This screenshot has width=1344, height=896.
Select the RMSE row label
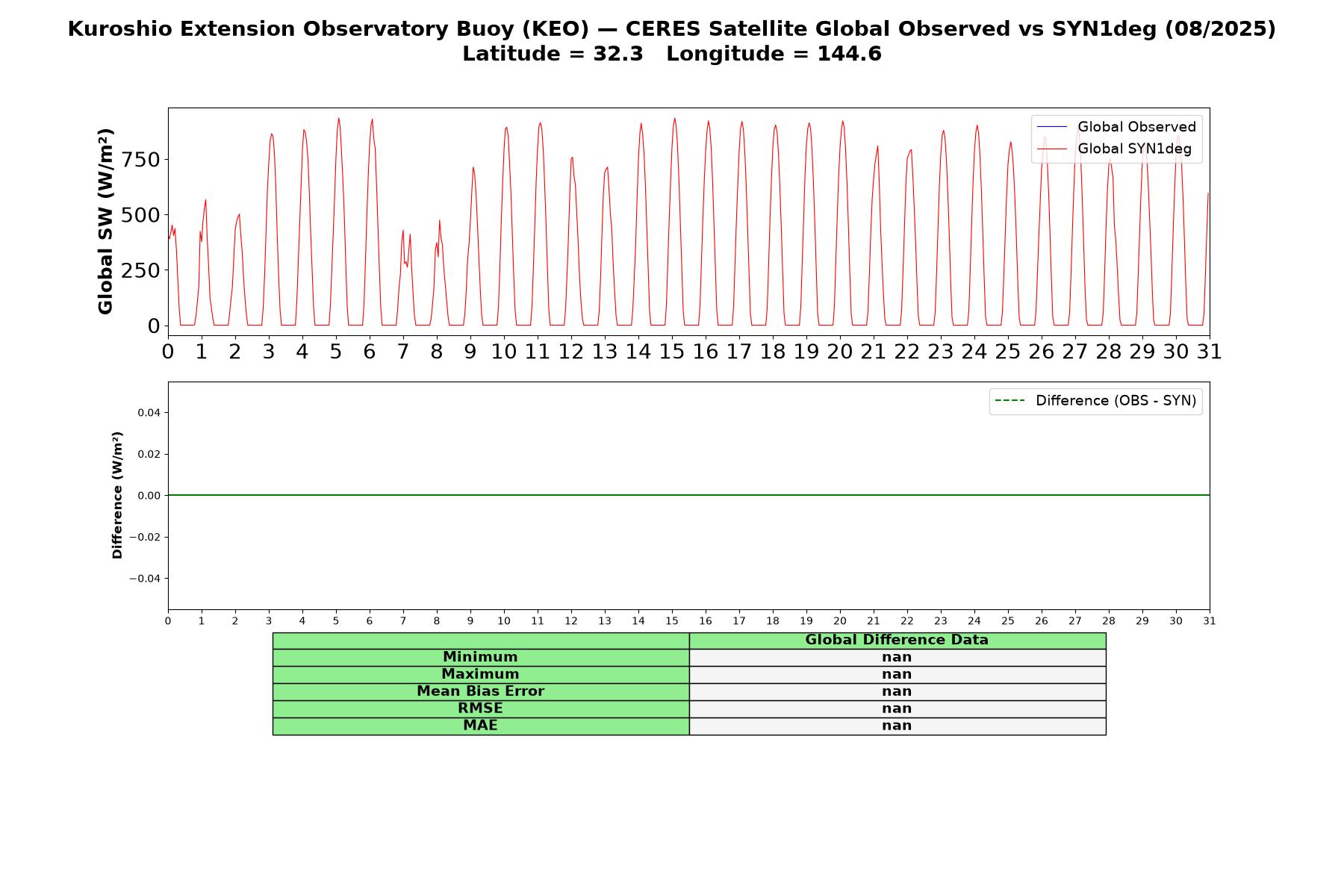point(480,709)
